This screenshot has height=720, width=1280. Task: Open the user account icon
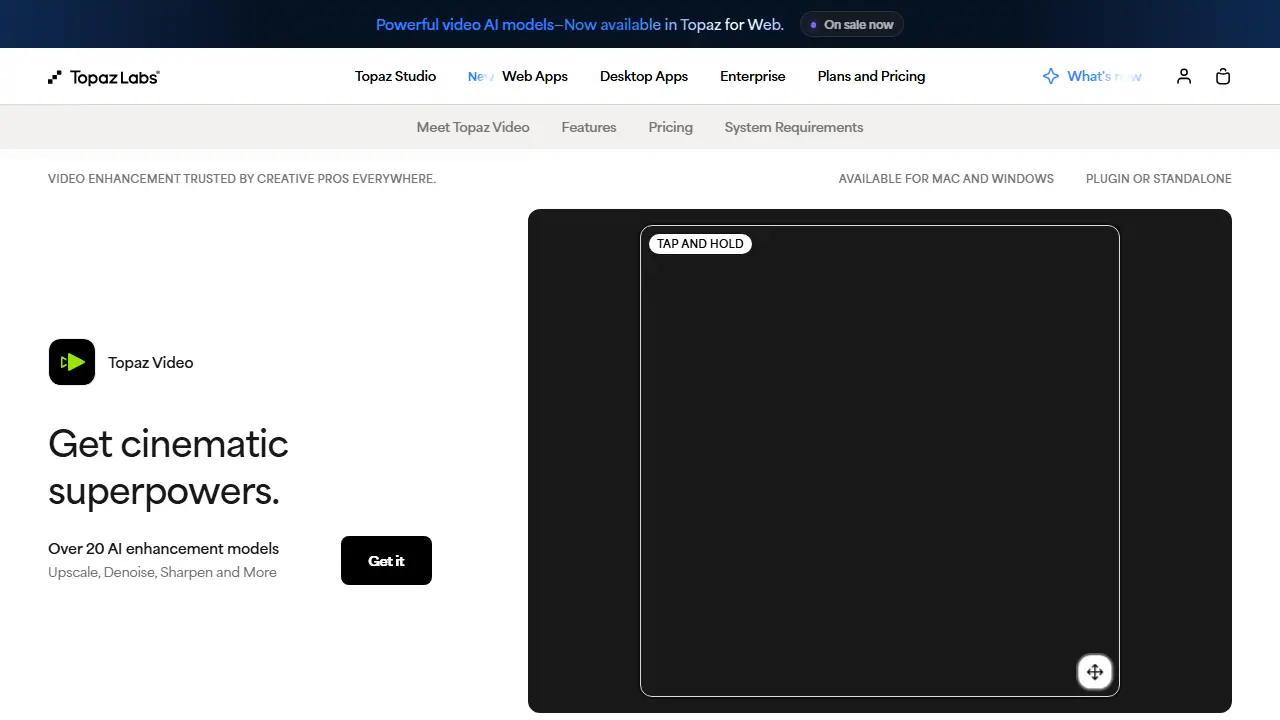(x=1184, y=76)
